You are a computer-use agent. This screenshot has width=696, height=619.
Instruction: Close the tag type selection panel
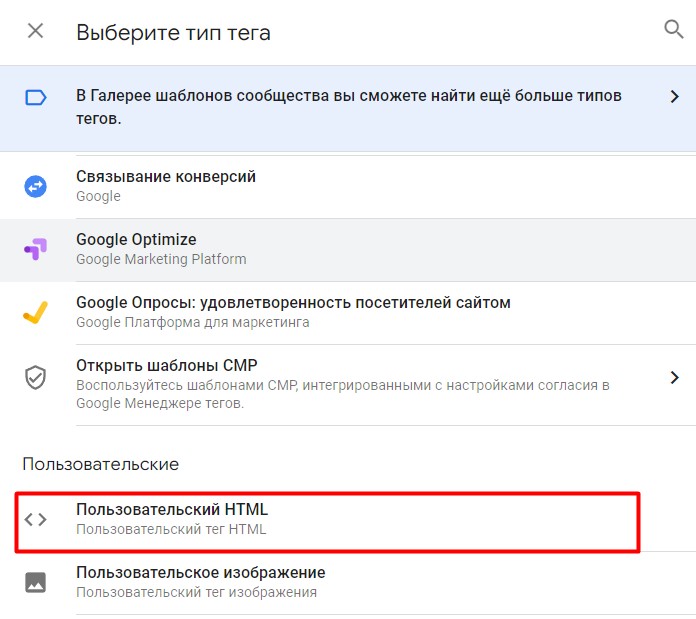pos(35,31)
